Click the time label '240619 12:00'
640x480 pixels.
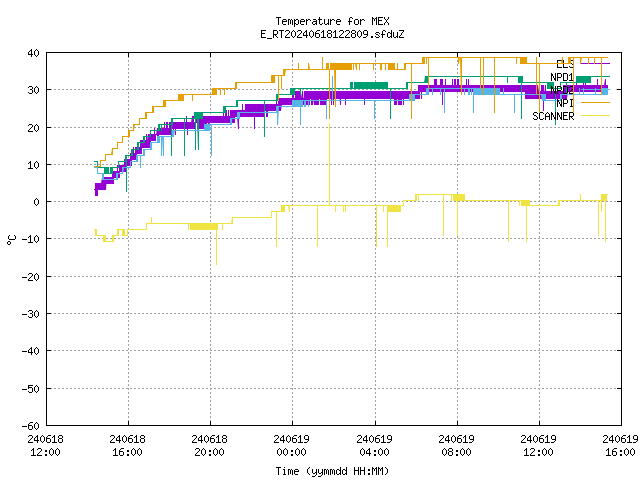[x=538, y=446]
